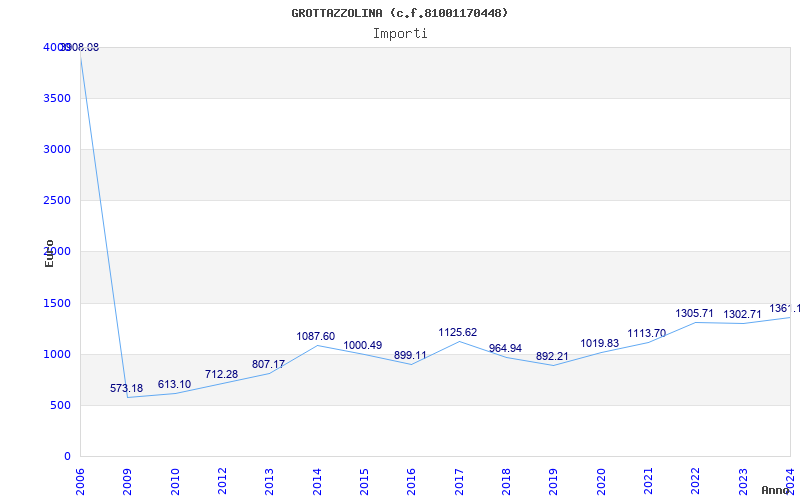Click the 2020 x-axis tick label
800x500 pixels.
(x=601, y=478)
